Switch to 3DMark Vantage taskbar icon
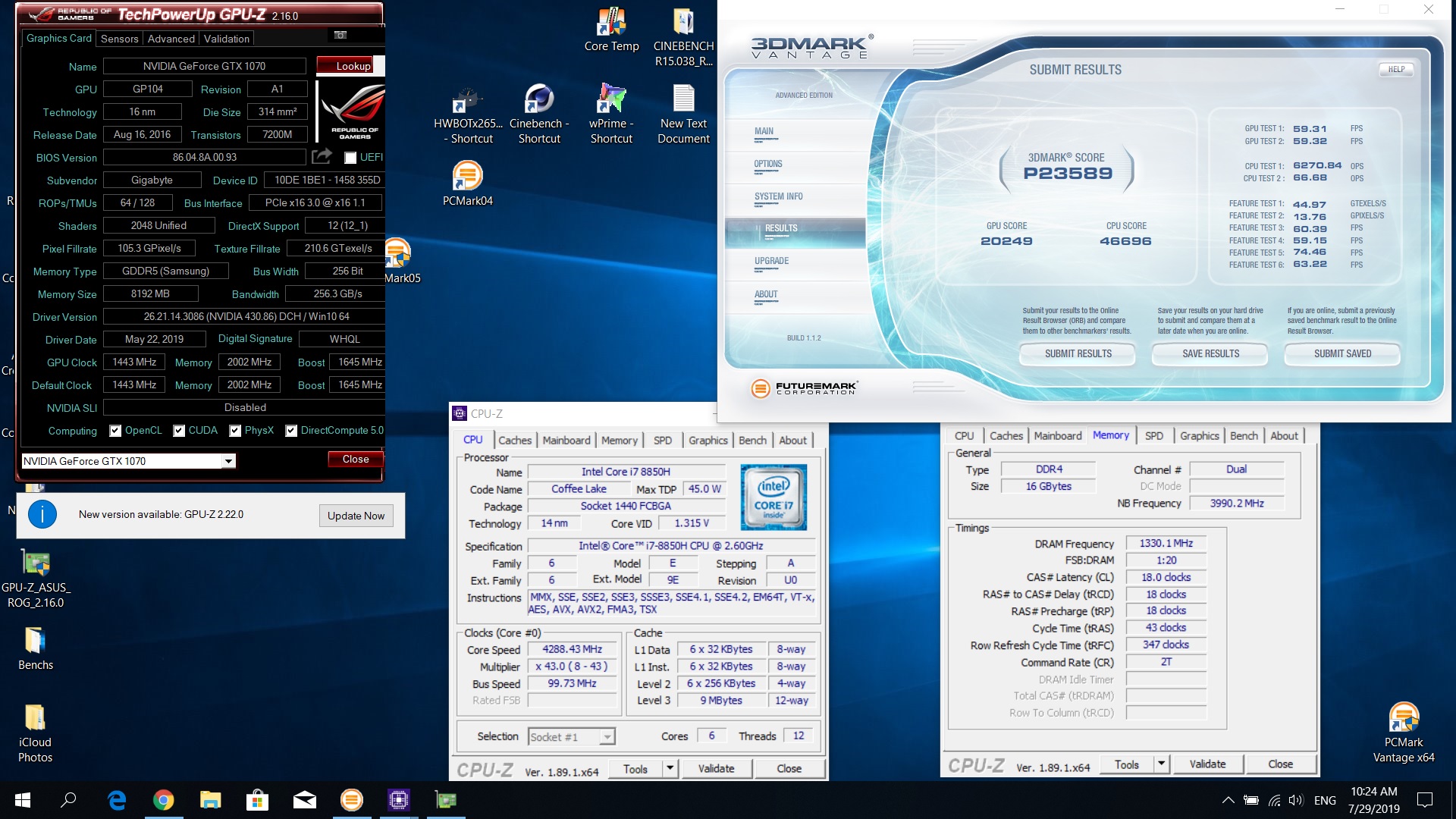Screen dimensions: 1456x819 coord(351,800)
